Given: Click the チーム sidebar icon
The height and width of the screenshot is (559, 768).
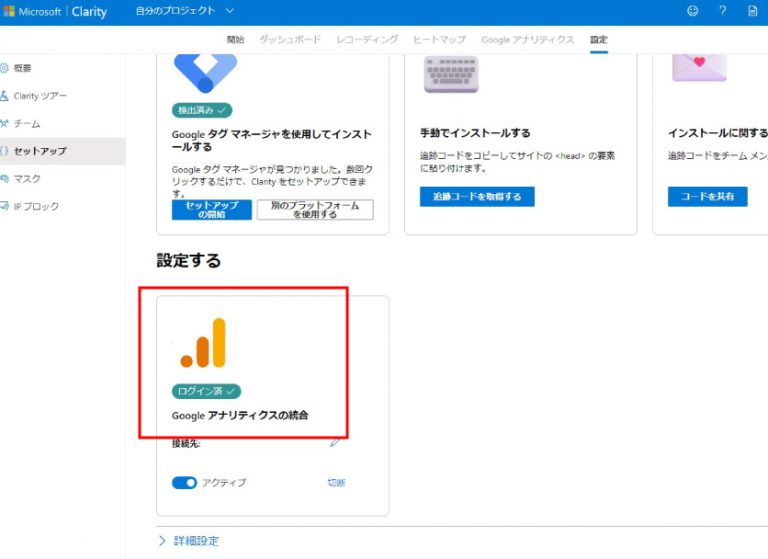Looking at the screenshot, I should coord(4,123).
